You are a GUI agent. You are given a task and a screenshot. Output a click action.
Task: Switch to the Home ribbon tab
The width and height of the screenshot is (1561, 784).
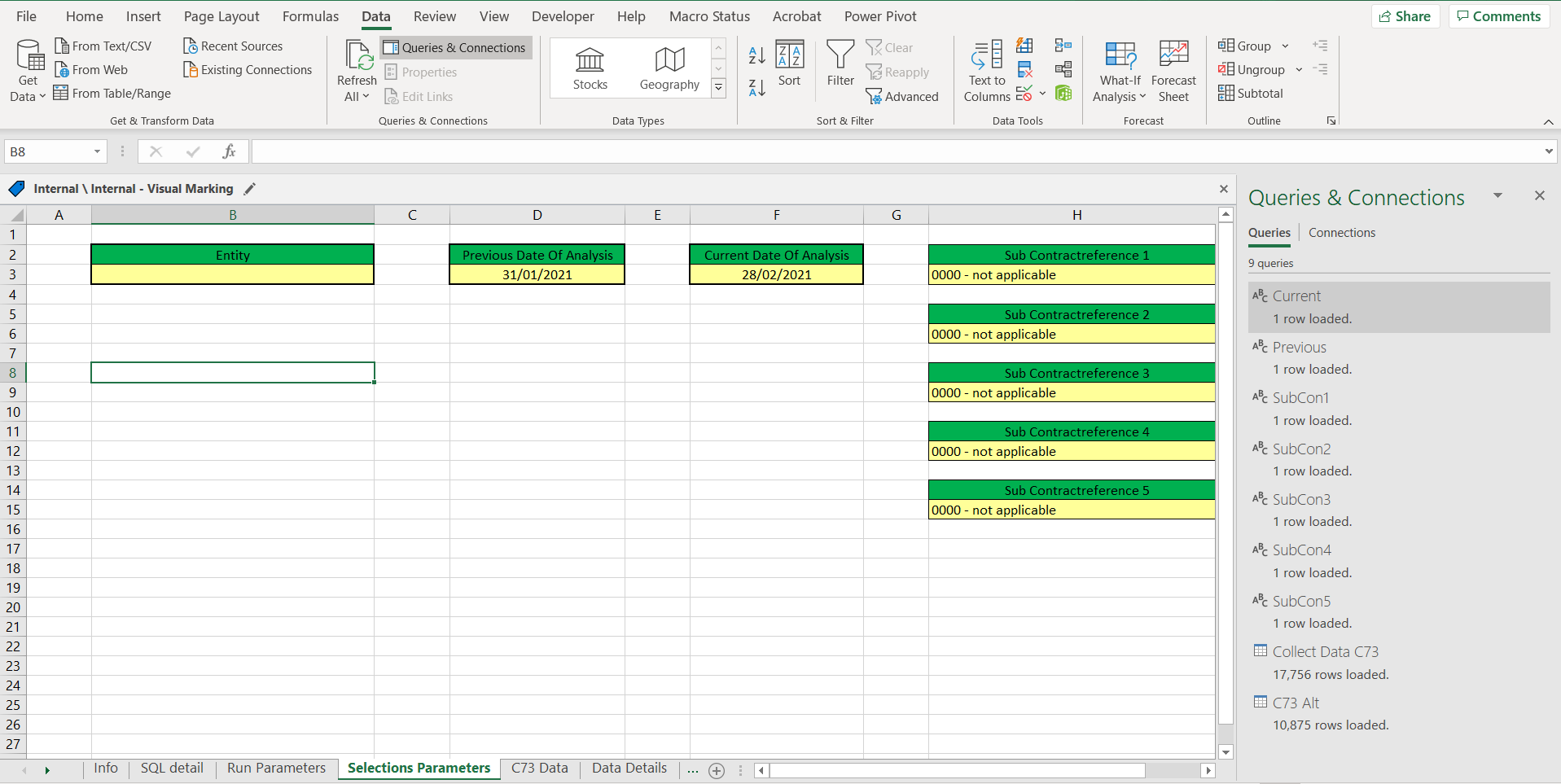point(85,16)
